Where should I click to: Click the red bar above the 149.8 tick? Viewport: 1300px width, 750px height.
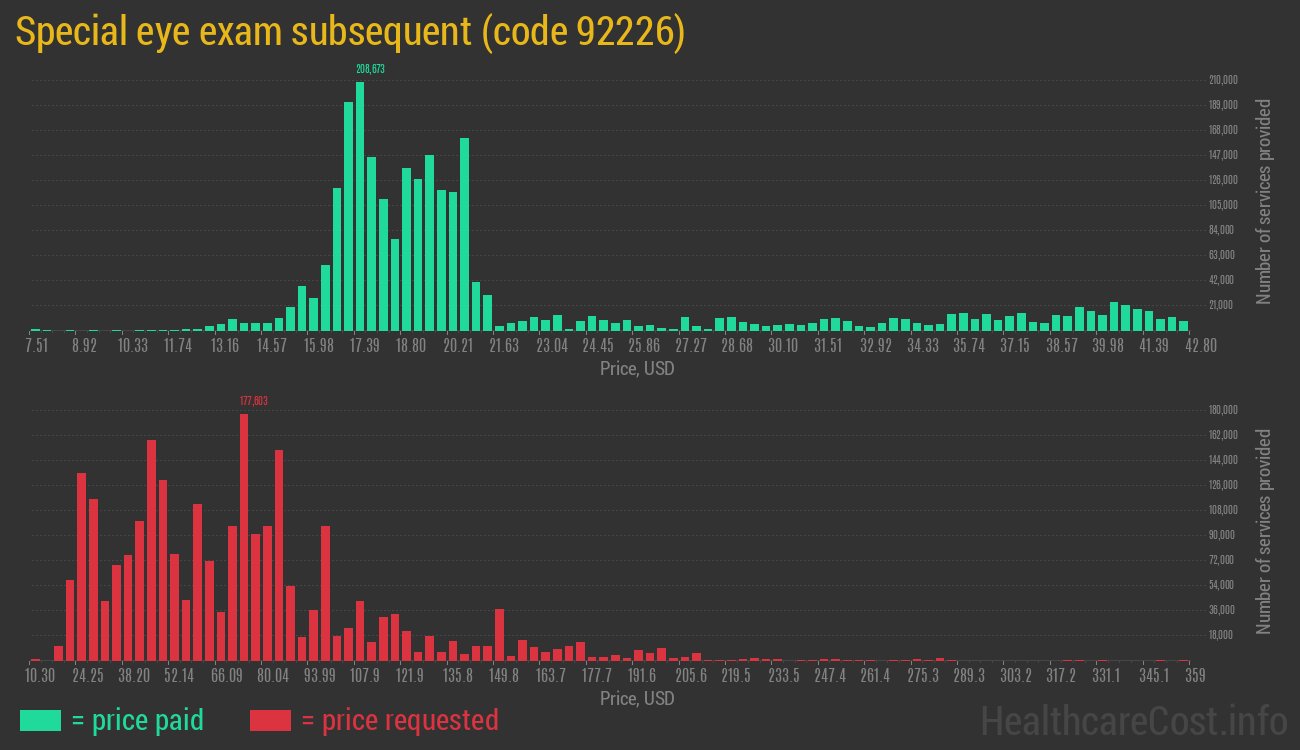click(x=499, y=634)
